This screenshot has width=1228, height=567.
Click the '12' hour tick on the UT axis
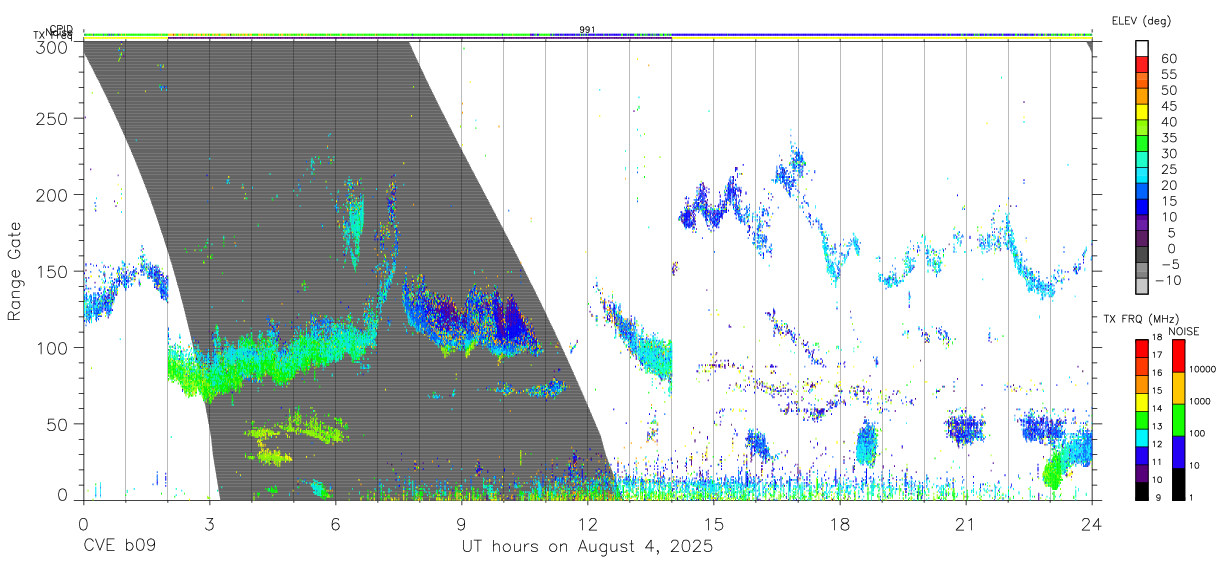[x=587, y=523]
